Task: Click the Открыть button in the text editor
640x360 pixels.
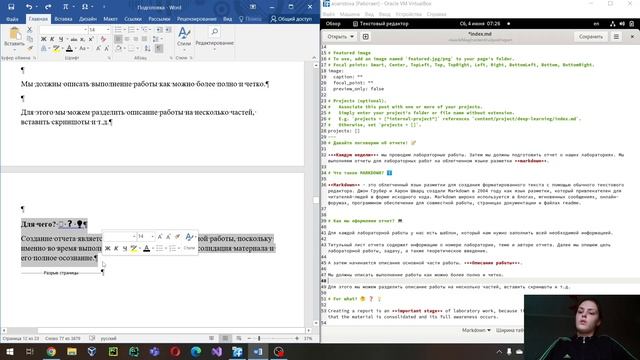Action: 340,37
